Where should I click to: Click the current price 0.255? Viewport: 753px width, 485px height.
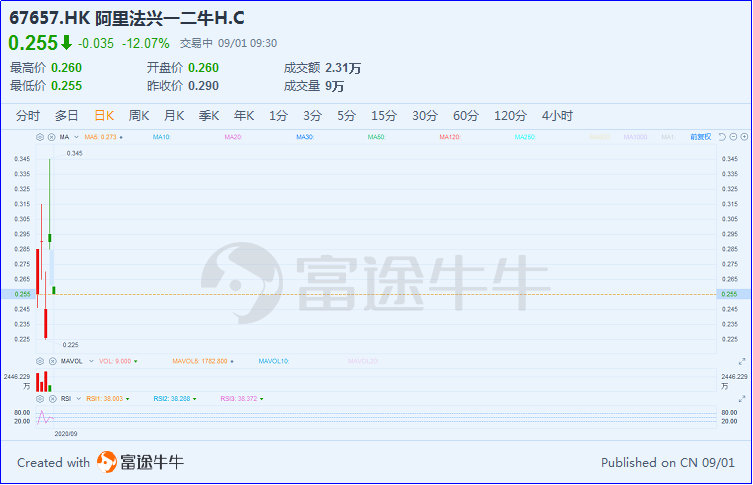click(x=33, y=43)
